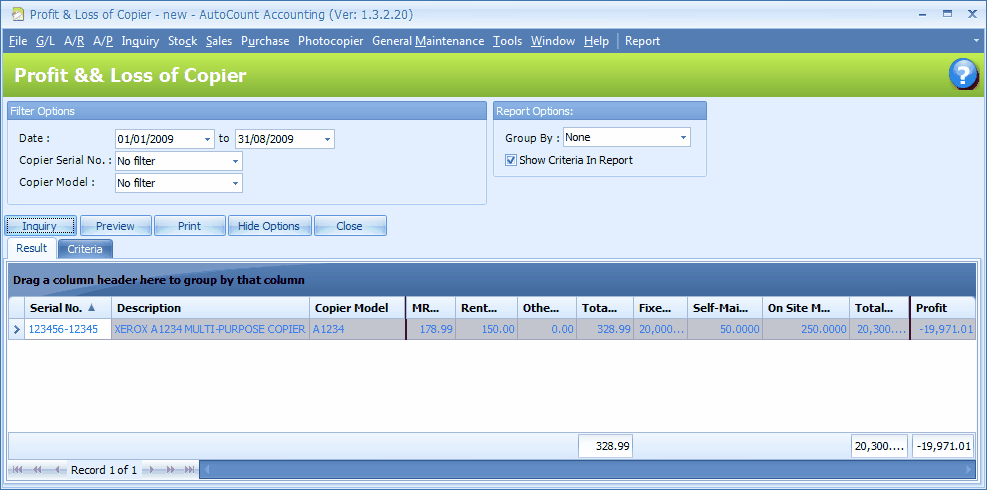Go to last record in navigator

[x=188, y=470]
